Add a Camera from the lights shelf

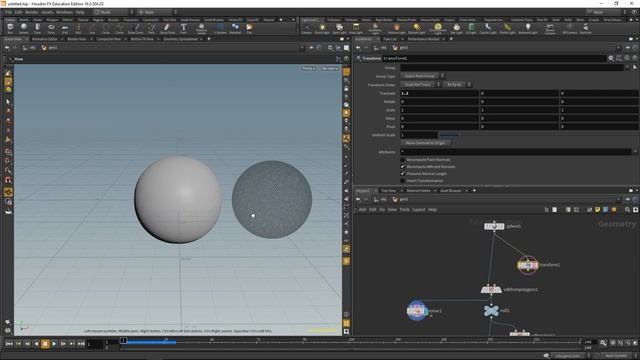tap(306, 28)
